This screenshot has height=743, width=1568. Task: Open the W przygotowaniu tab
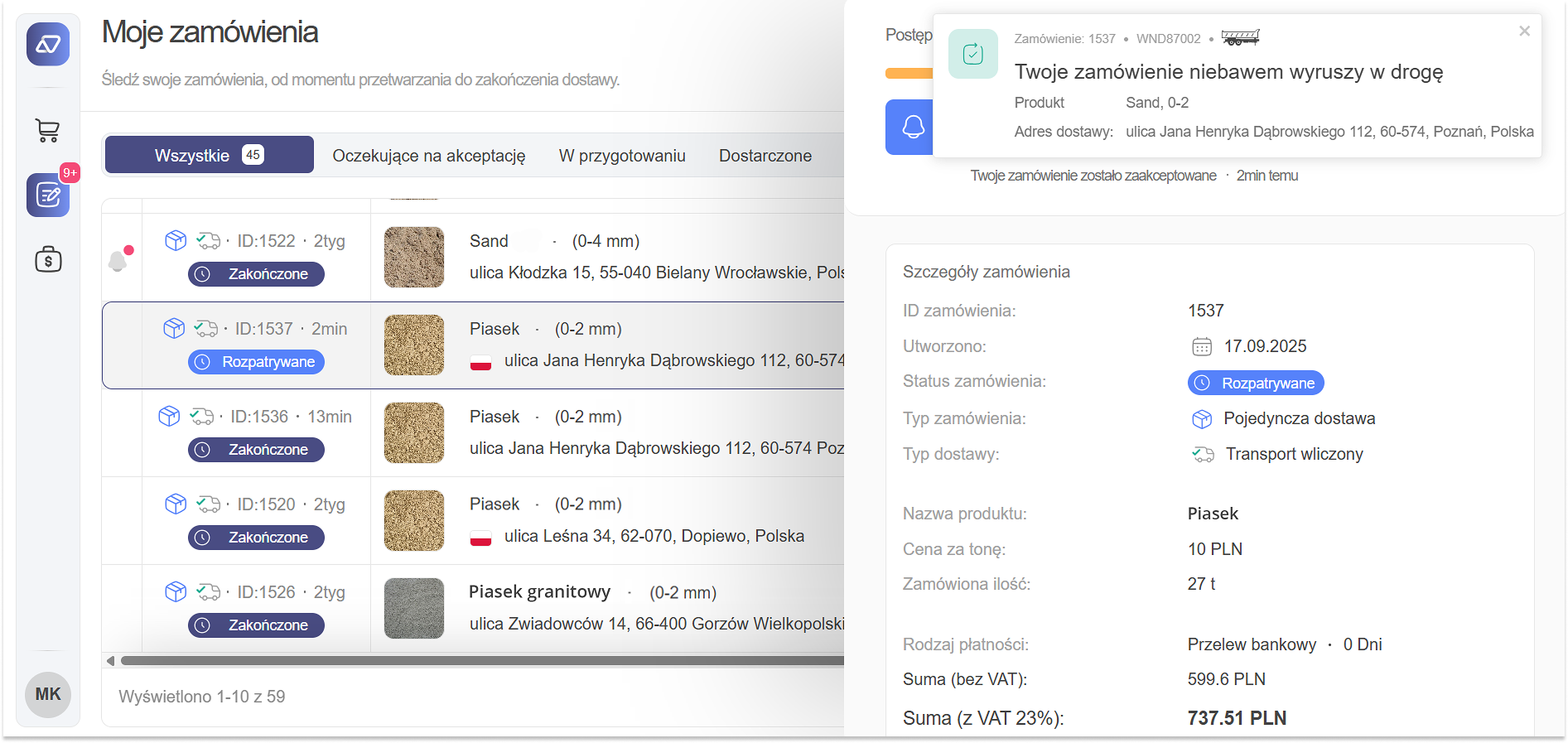[621, 156]
